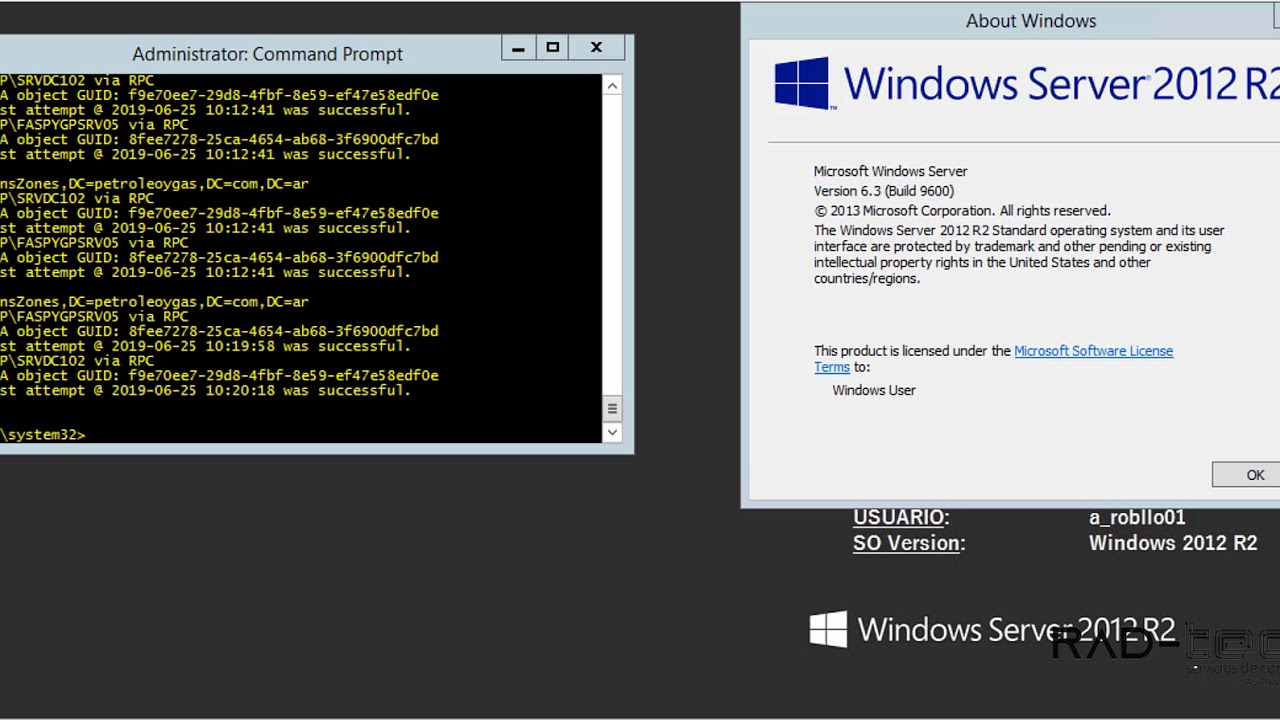Click the 'Windows User' licensee text
This screenshot has height=720, width=1280.
pyautogui.click(x=874, y=390)
